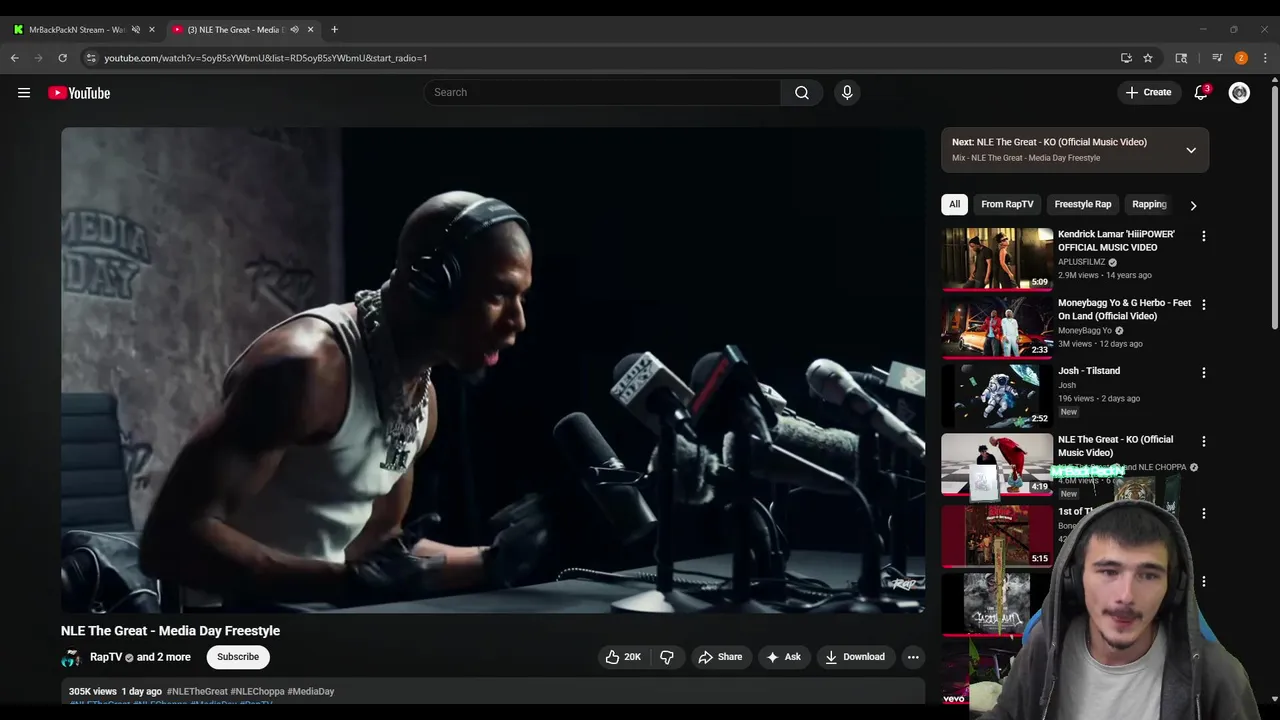Screen dimensions: 1280x720
Task: Select the From RapTV filter chip
Action: 1007,204
